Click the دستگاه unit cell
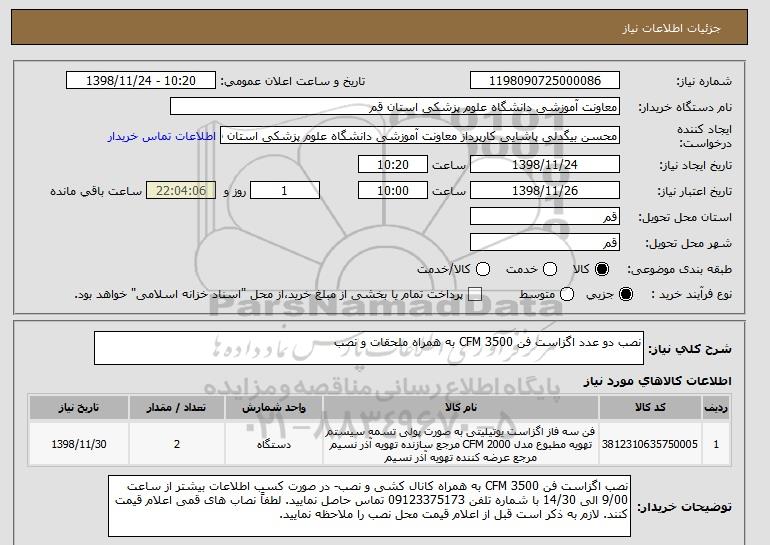The image size is (770, 545). tap(274, 444)
